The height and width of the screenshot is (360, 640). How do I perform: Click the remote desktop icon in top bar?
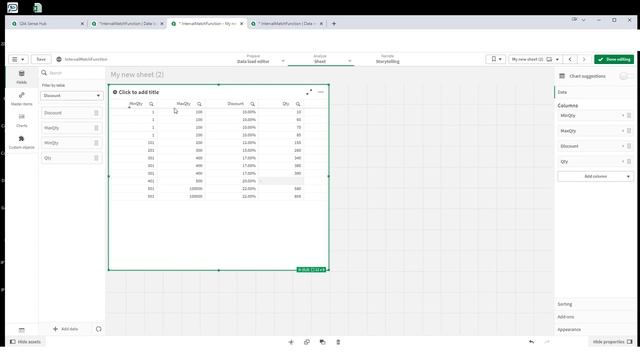point(12,7)
